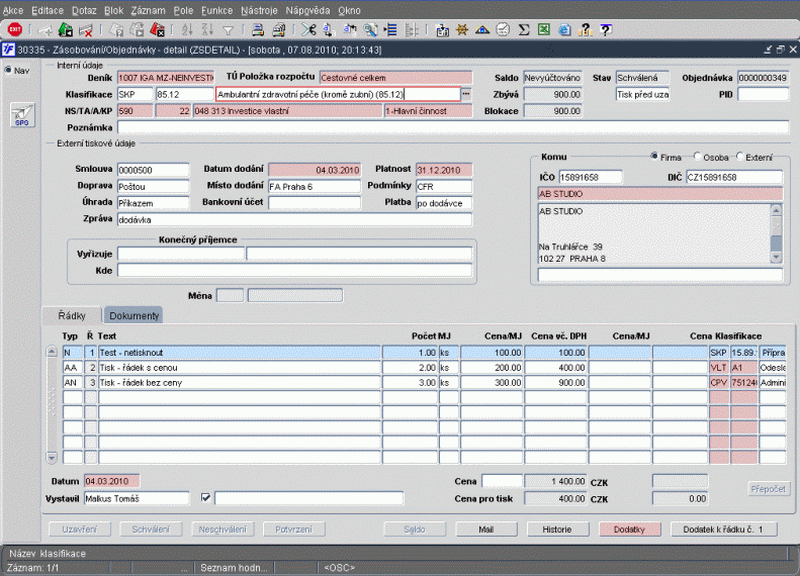The width and height of the screenshot is (800, 576).
Task: Select the Firma radio button
Action: coord(654,156)
